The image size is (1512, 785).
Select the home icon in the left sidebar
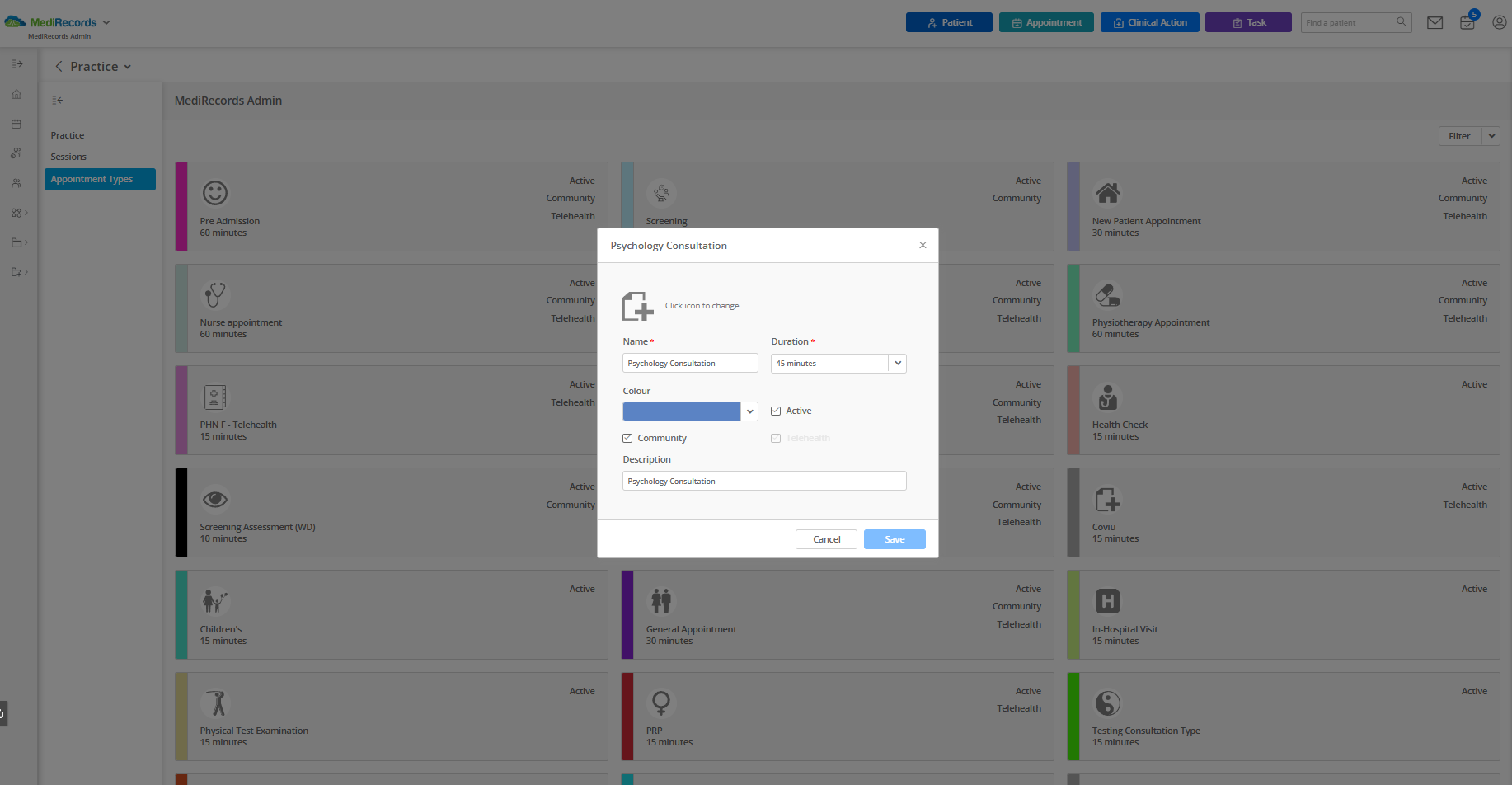click(16, 94)
